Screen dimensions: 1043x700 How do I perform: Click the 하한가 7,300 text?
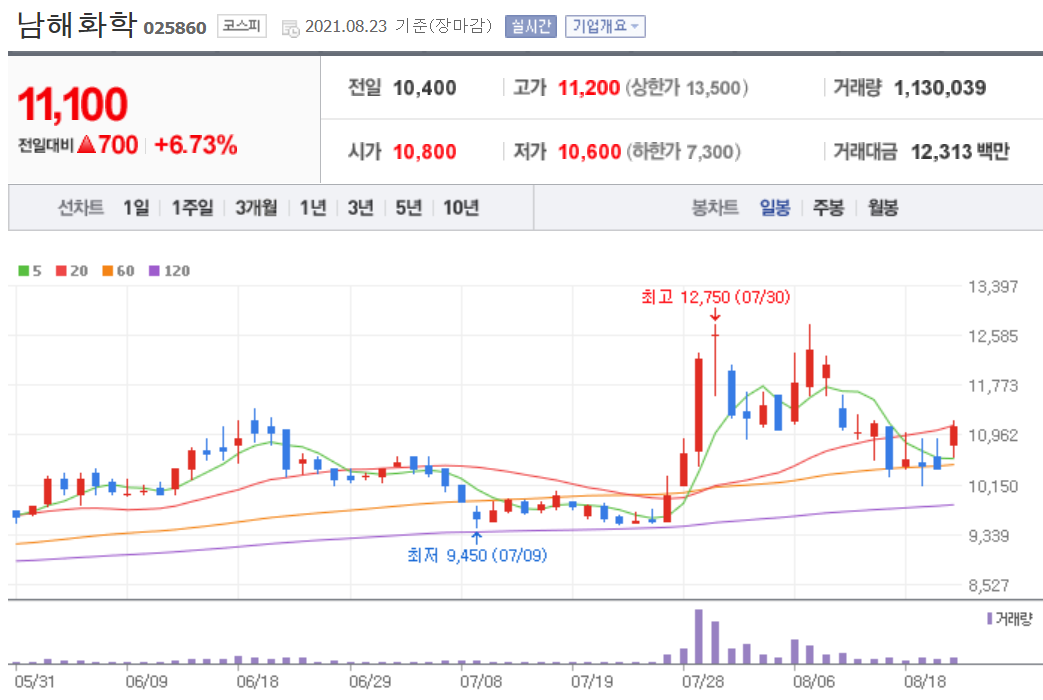click(683, 152)
